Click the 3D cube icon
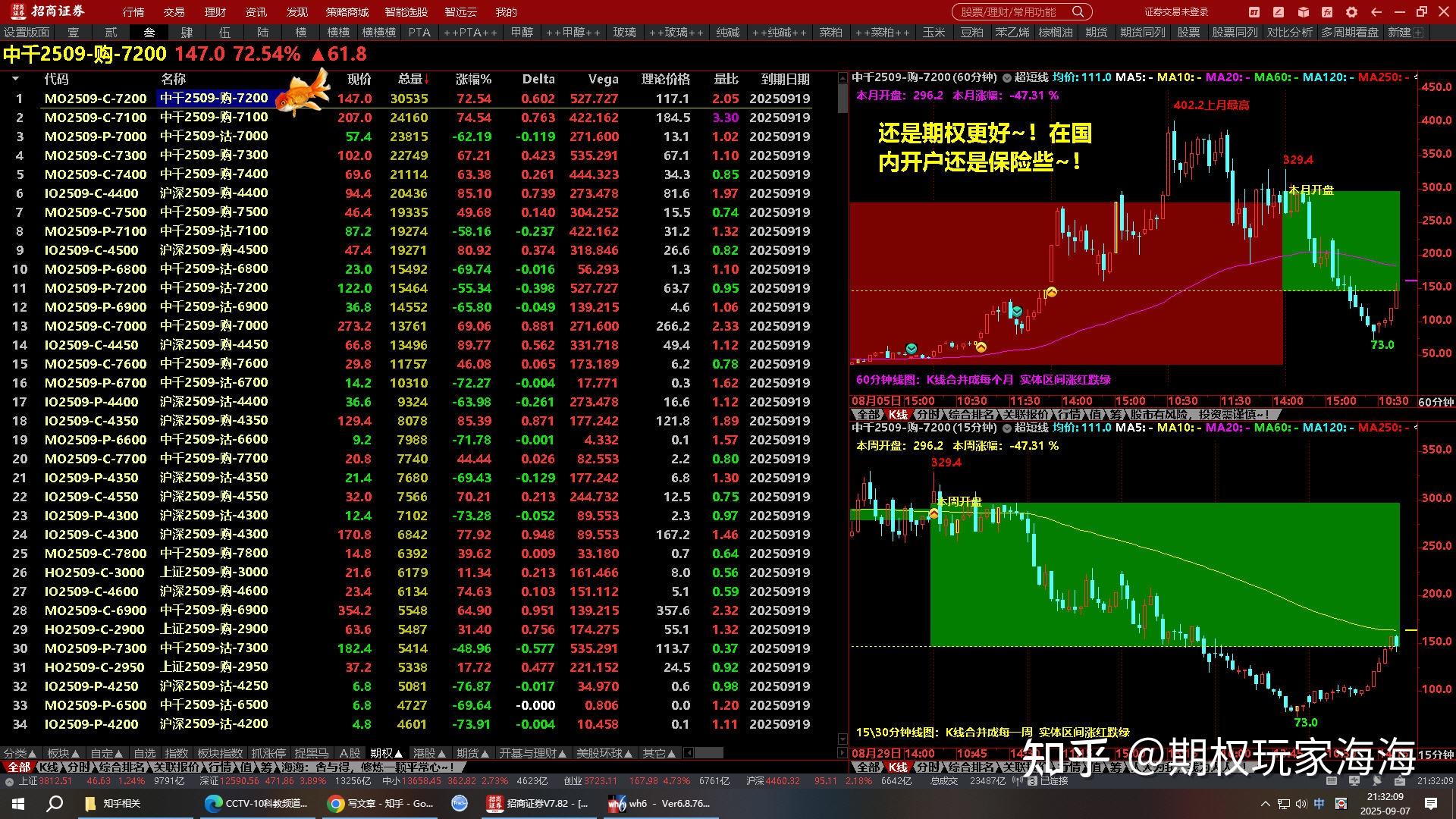The image size is (1456, 819). click(1303, 11)
